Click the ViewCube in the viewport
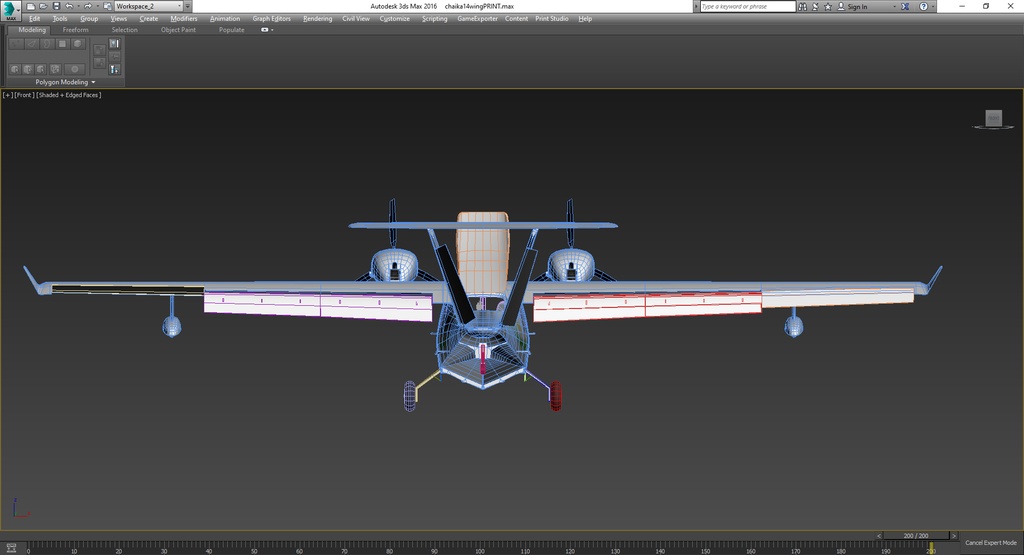Image resolution: width=1024 pixels, height=555 pixels. coord(993,119)
